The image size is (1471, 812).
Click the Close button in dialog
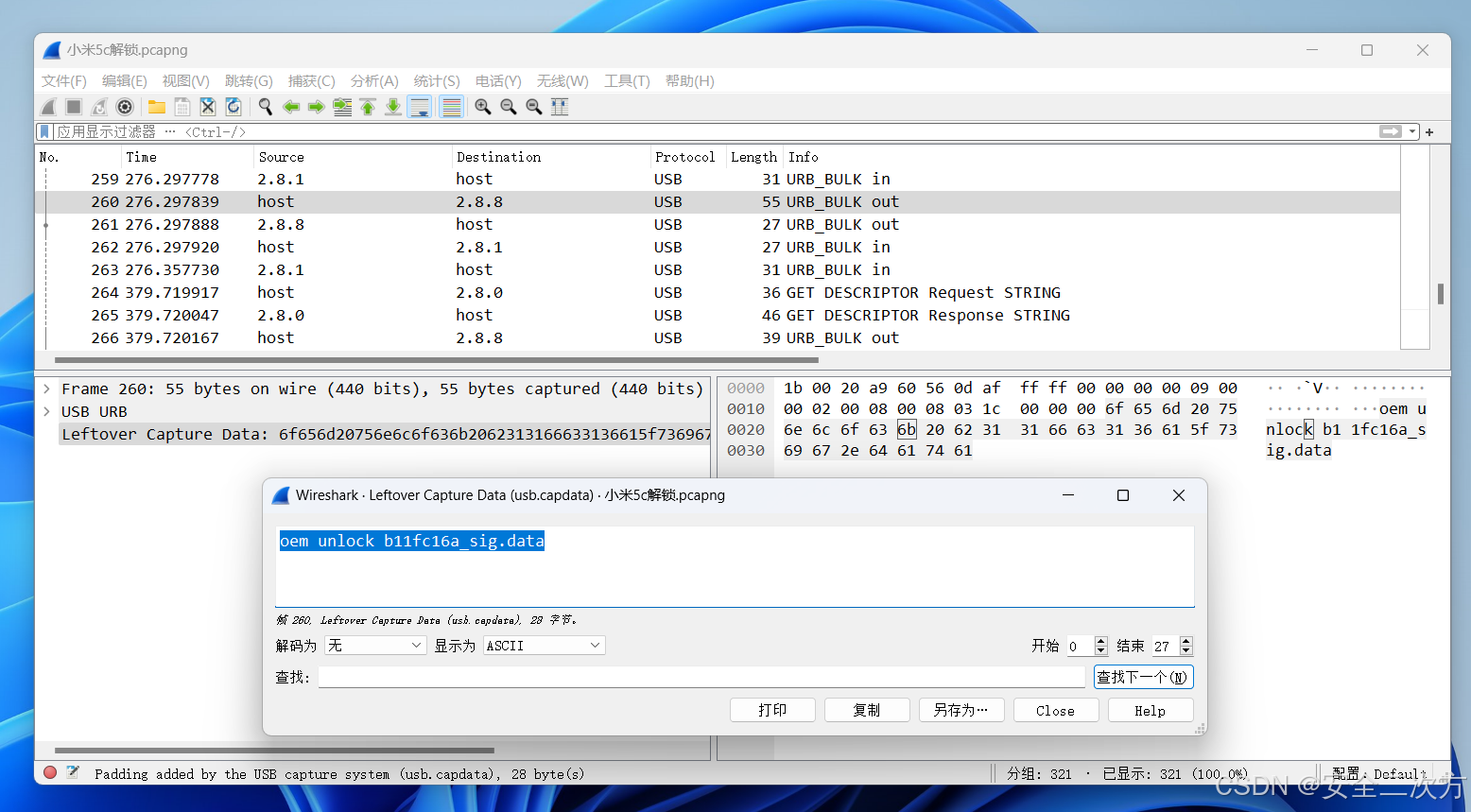tap(1056, 710)
